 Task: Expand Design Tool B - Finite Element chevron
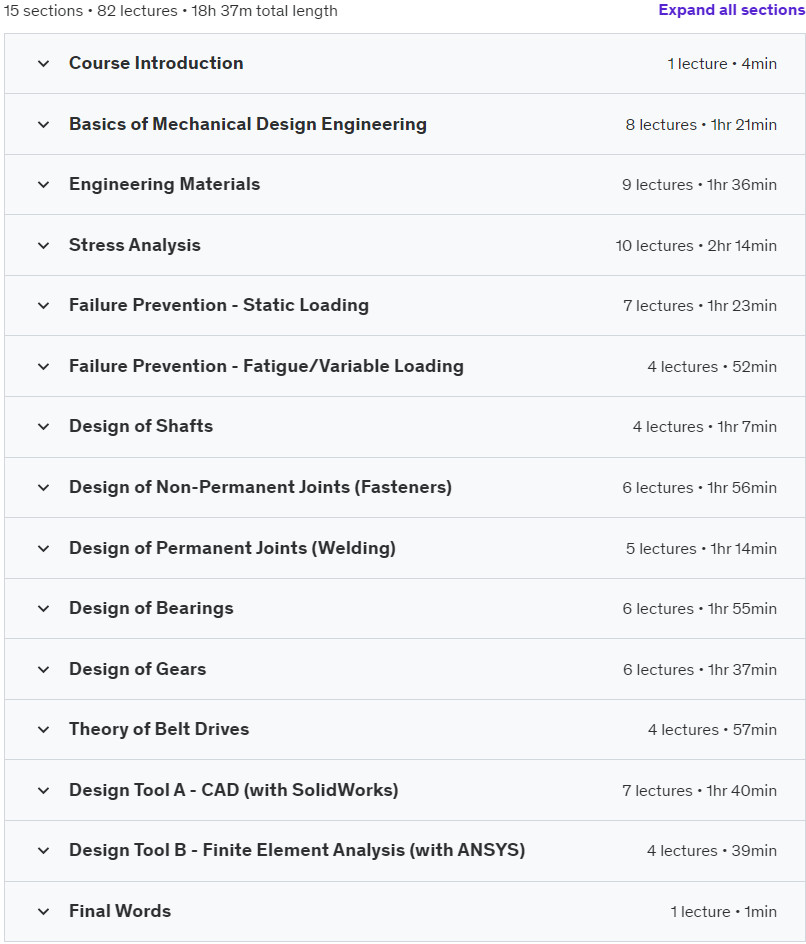[x=43, y=851]
